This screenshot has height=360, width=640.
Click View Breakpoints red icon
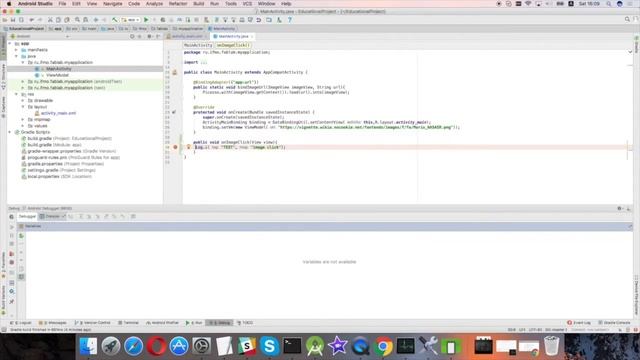click(11, 254)
